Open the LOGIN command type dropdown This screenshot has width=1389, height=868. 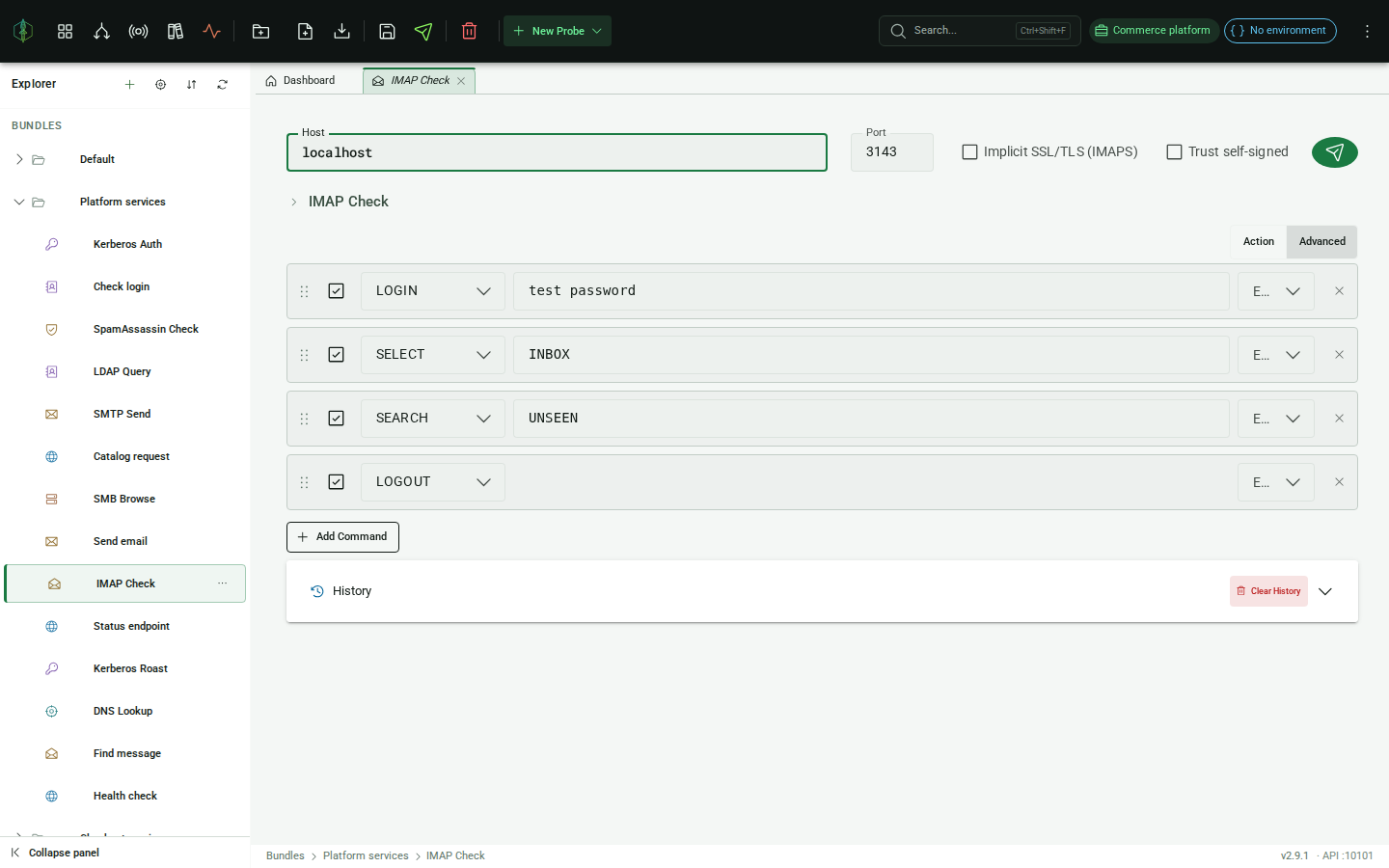pos(433,291)
